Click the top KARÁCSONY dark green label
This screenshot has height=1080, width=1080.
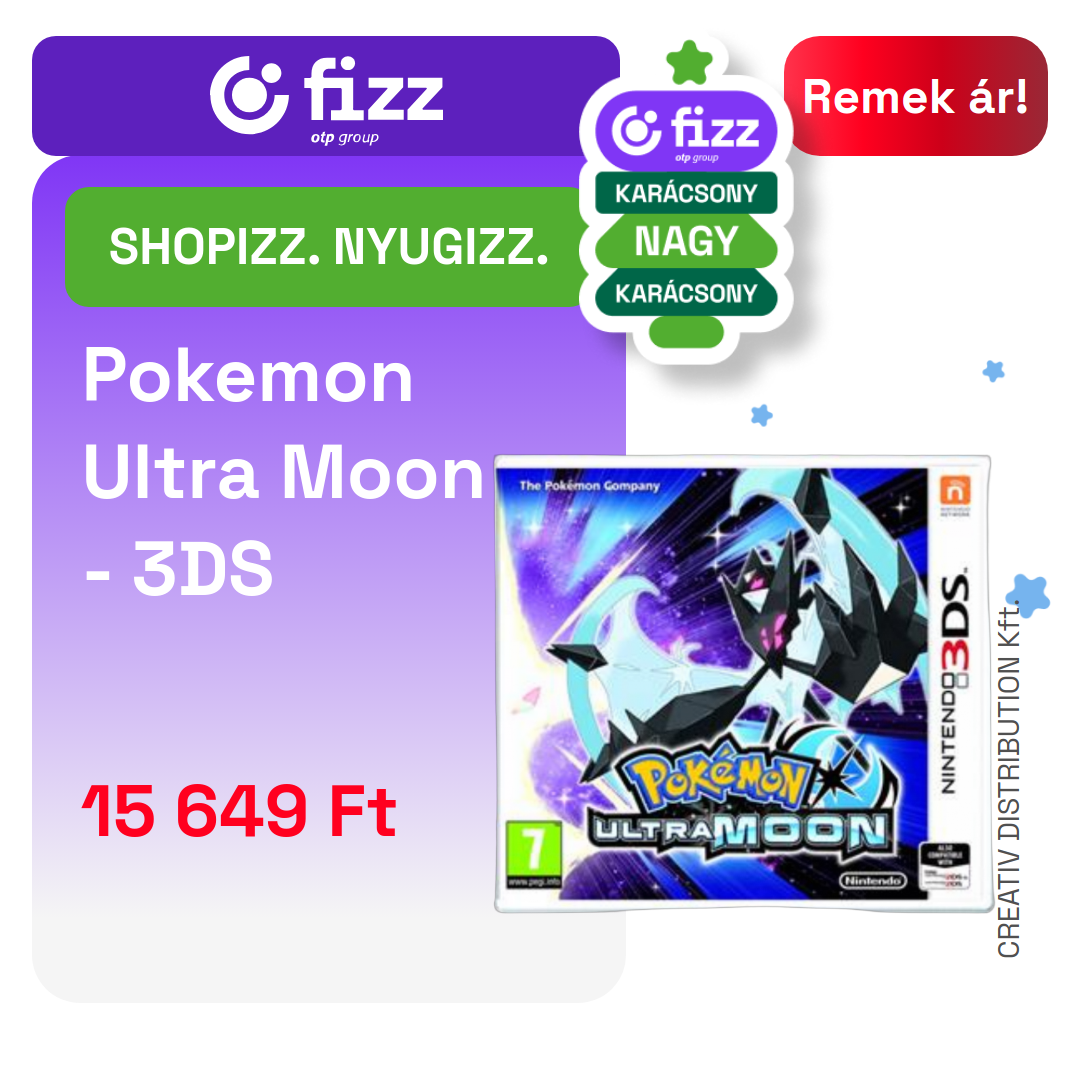click(x=686, y=193)
